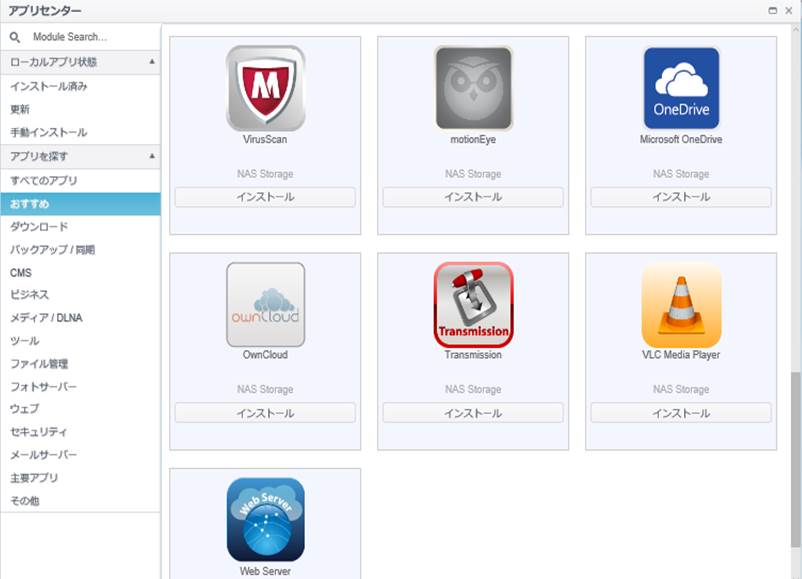Focus the Module Search input field
This screenshot has width=802, height=579.
click(x=92, y=37)
